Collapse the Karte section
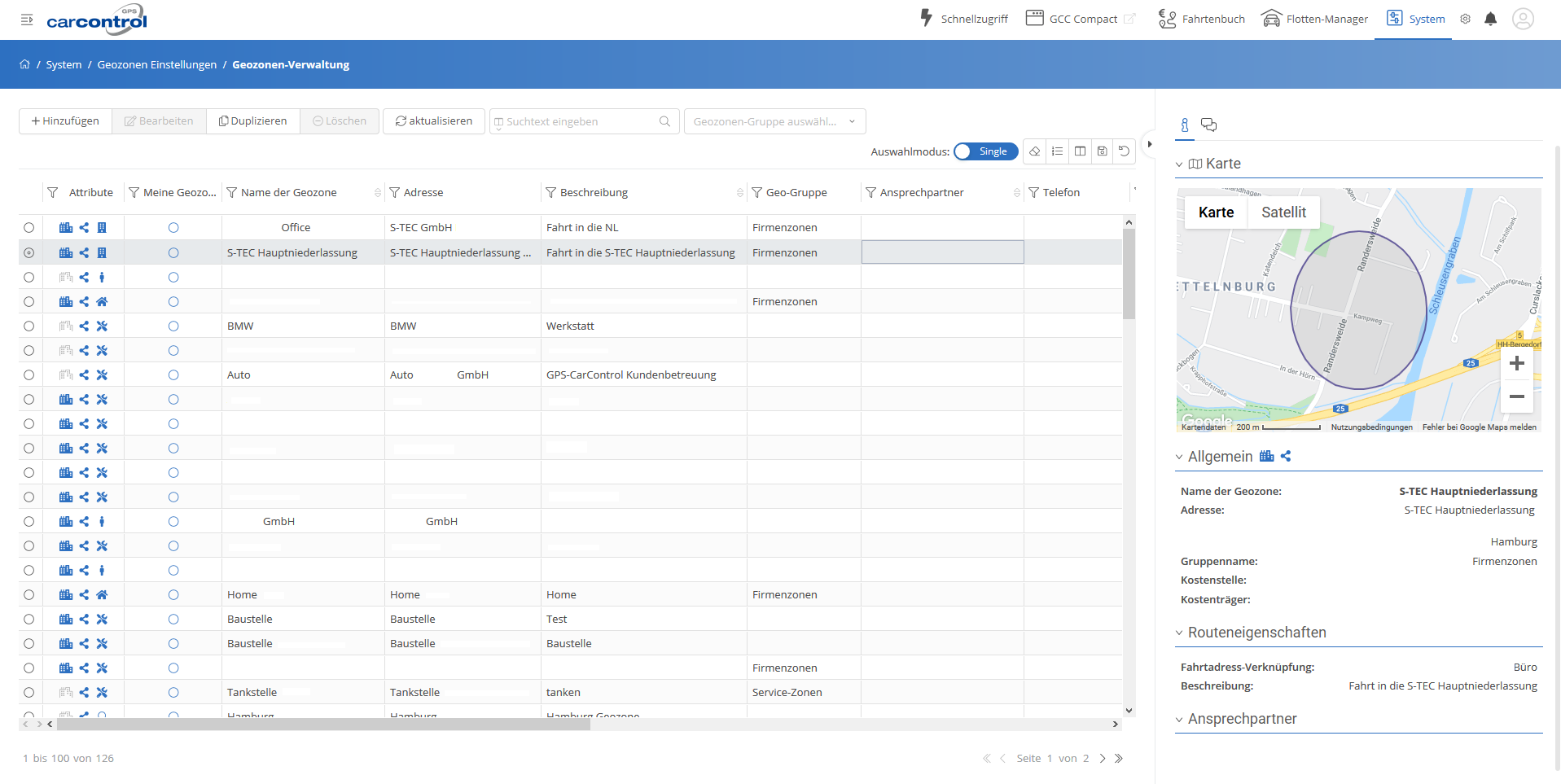Viewport: 1561px width, 784px height. coord(1179,164)
